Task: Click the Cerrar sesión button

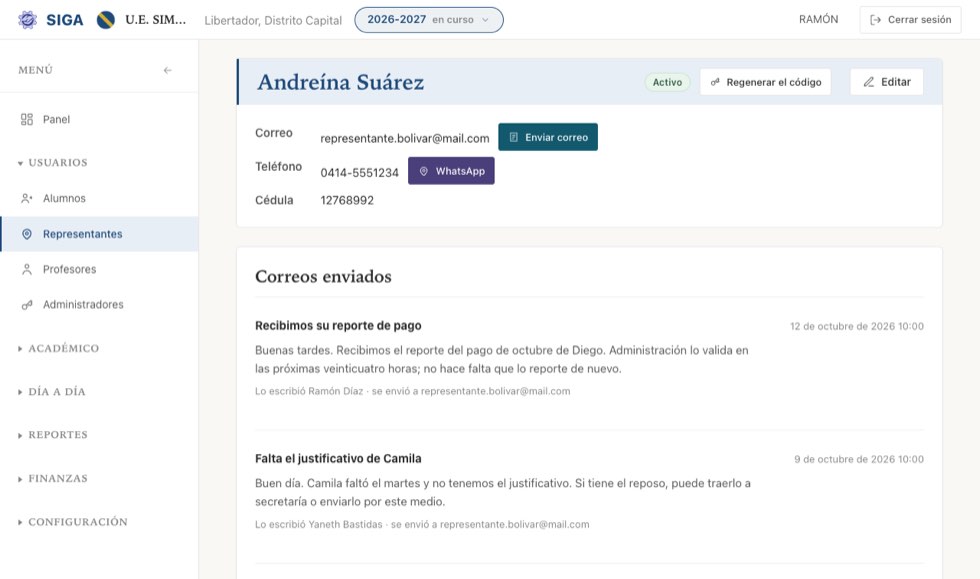Action: [910, 20]
